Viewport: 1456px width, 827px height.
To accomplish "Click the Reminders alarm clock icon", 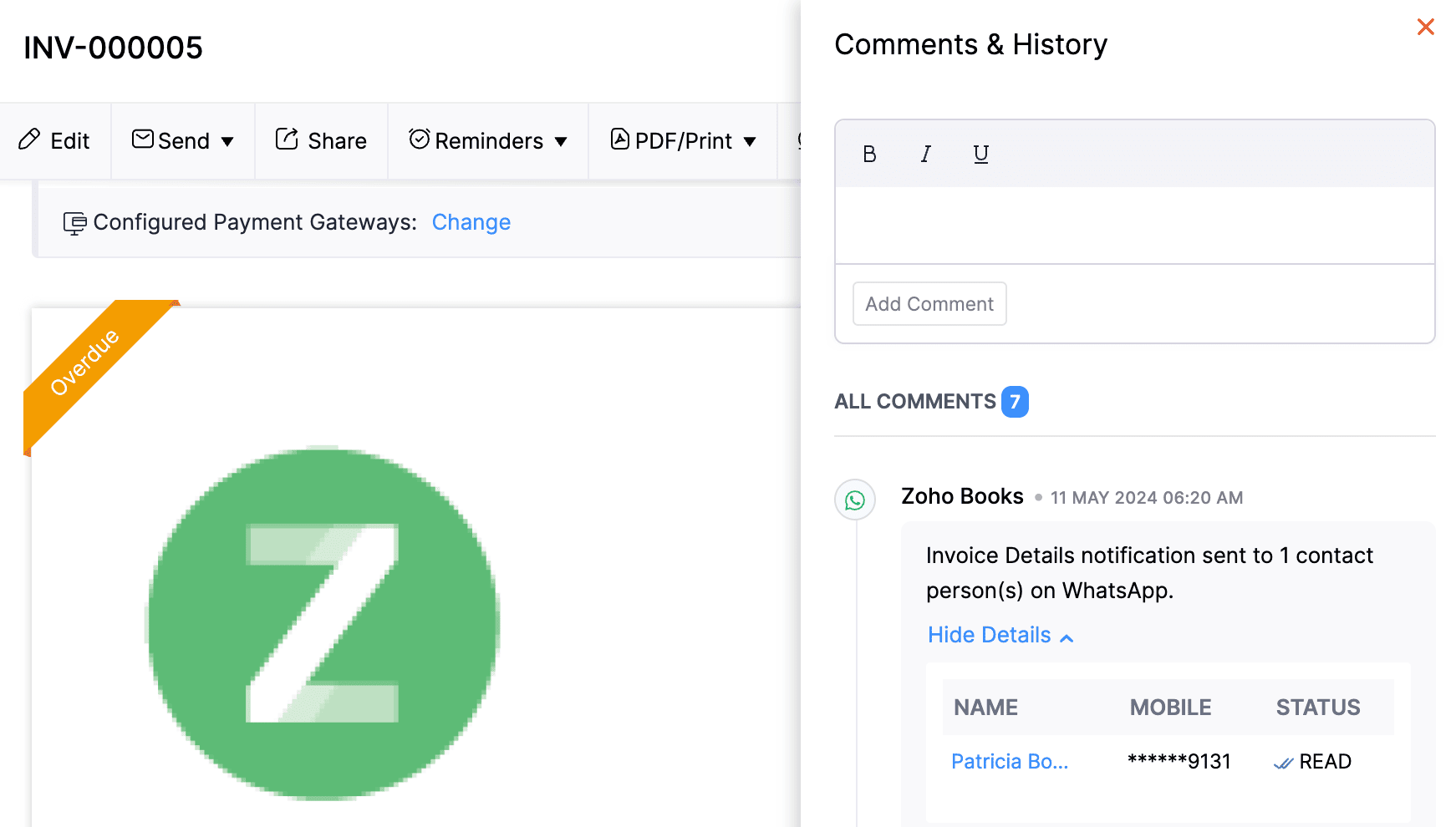I will 419,140.
